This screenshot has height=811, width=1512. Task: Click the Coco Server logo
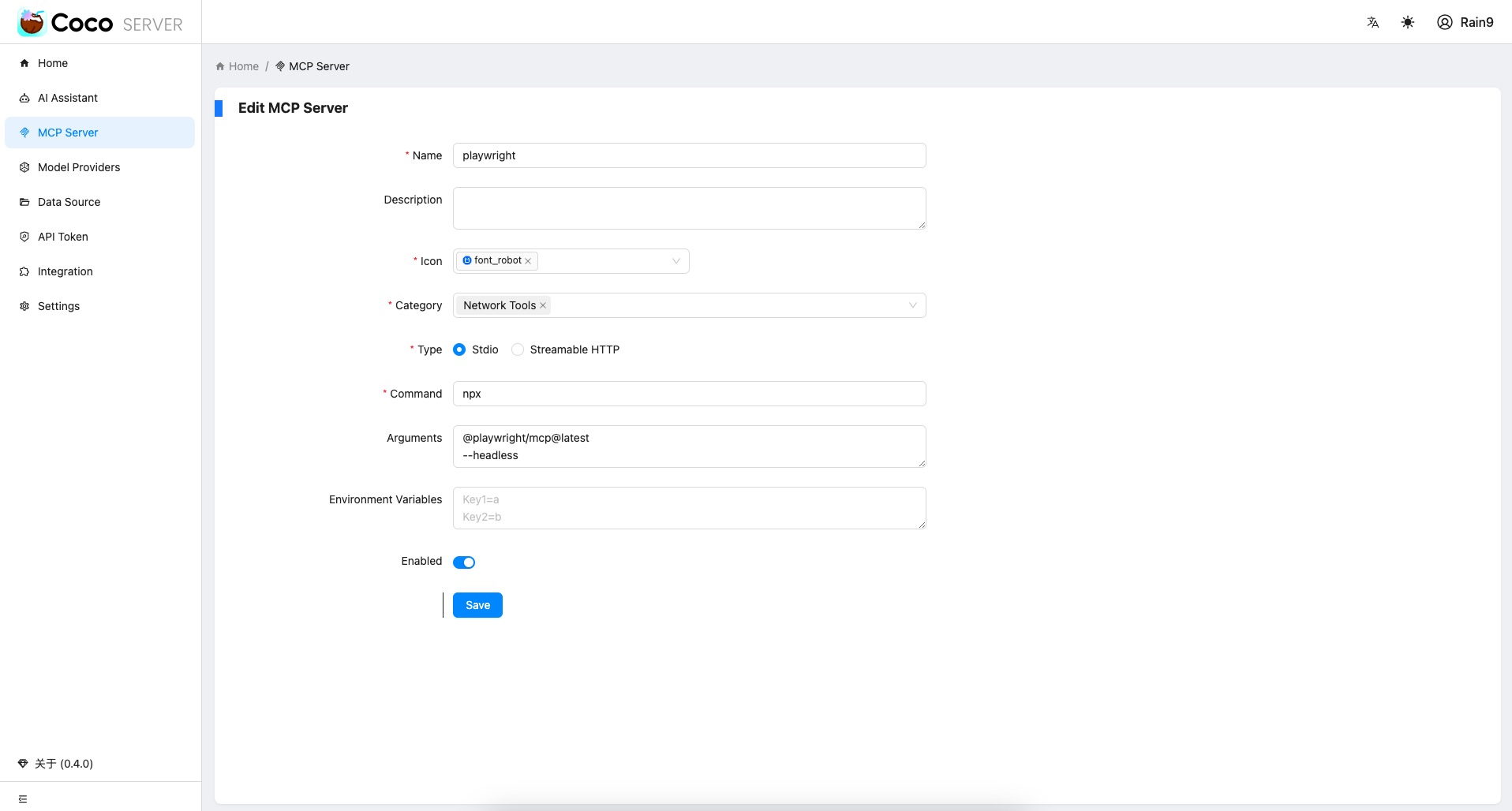[x=100, y=23]
